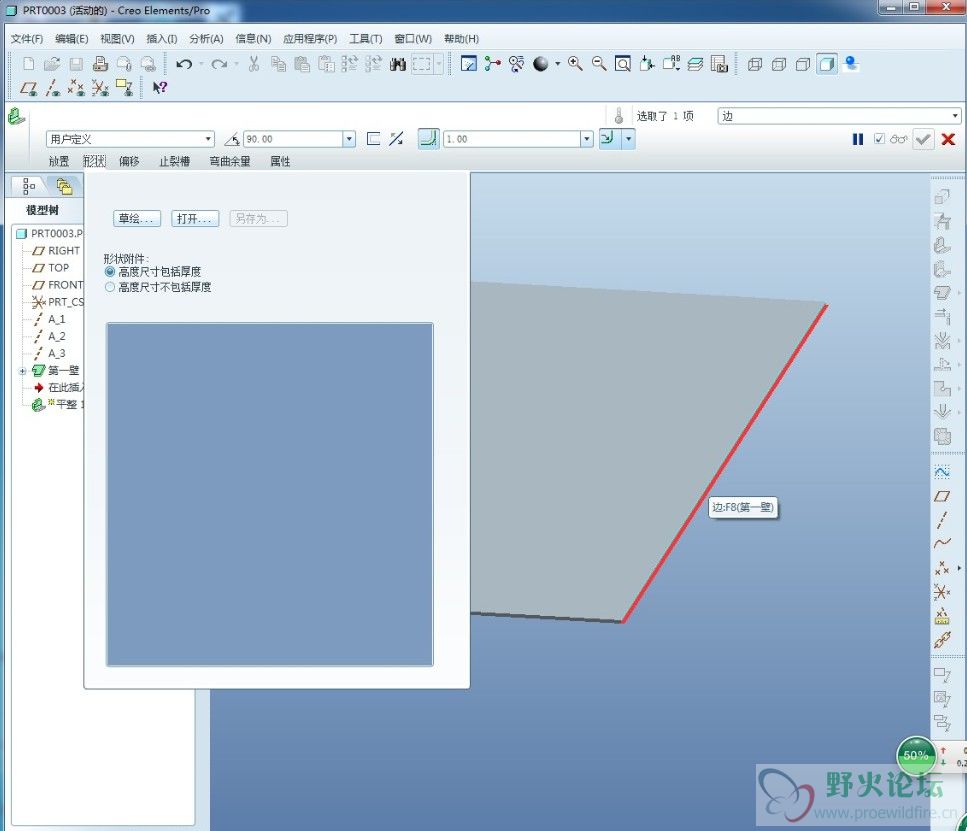Expand the datum point flyout arrow
Viewport: 967px width, 831px height.
pos(959,568)
